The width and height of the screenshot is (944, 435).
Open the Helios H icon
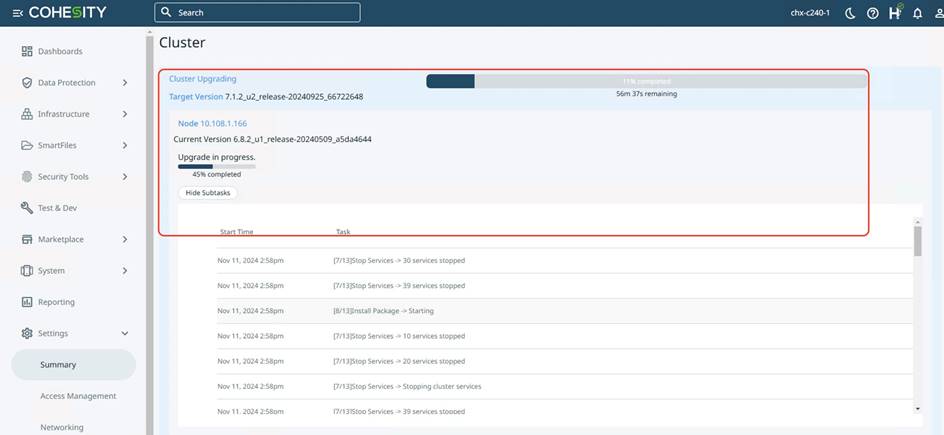point(895,12)
